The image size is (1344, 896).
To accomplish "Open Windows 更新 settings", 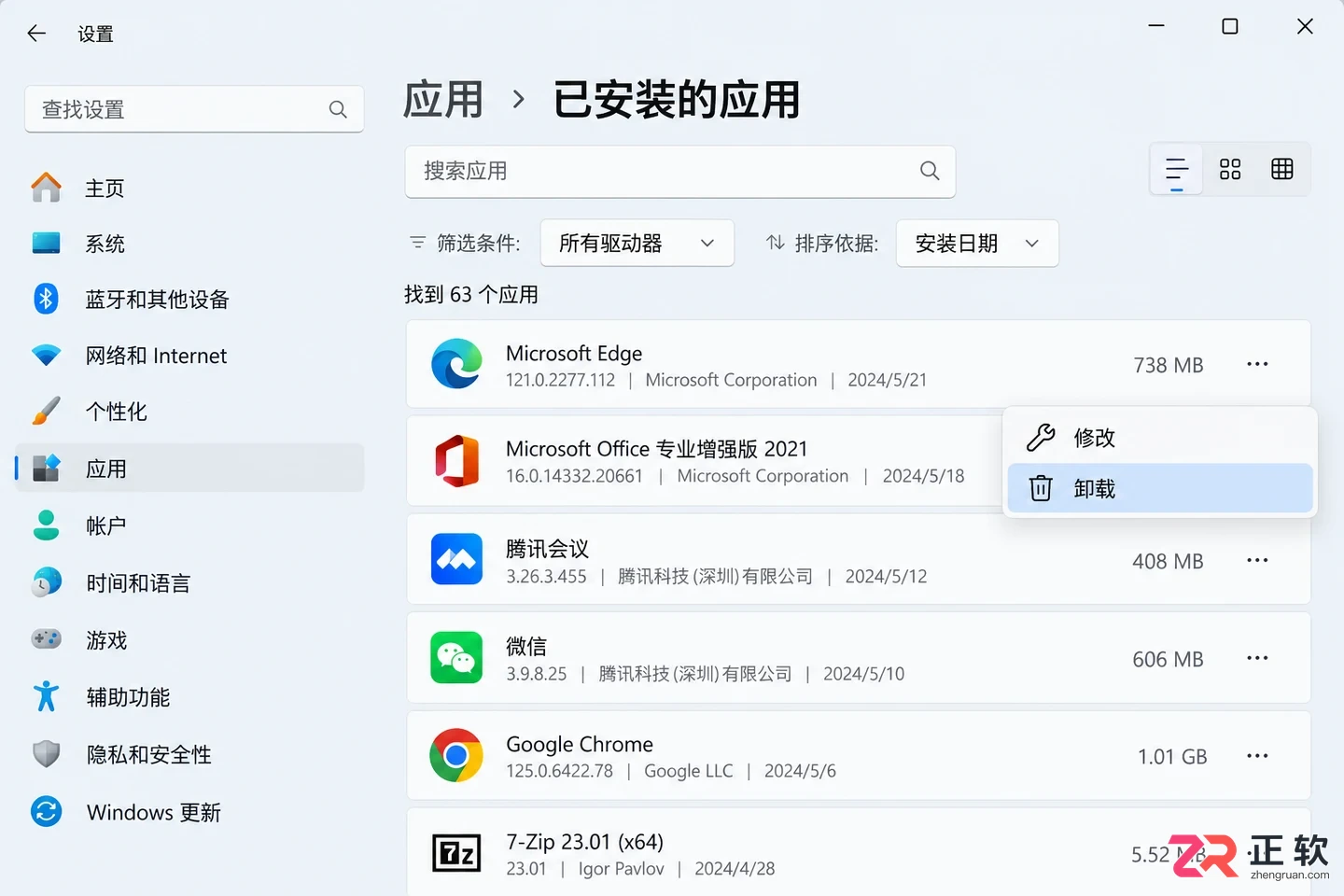I will (x=190, y=812).
